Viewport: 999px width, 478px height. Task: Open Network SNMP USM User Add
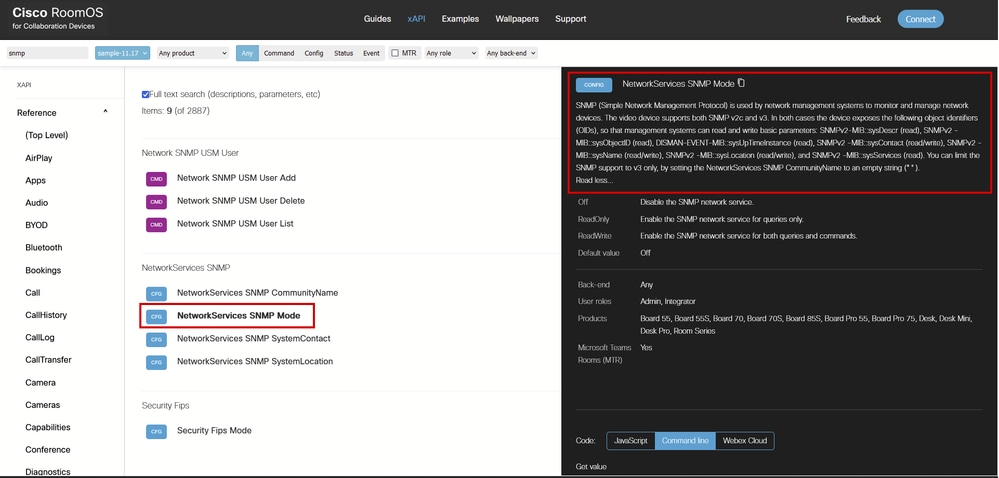pyautogui.click(x=236, y=178)
